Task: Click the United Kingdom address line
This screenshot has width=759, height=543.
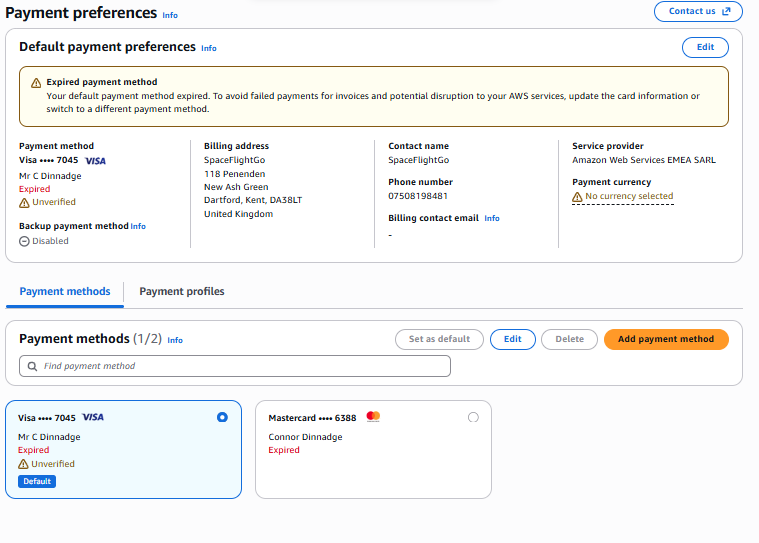Action: tap(239, 214)
